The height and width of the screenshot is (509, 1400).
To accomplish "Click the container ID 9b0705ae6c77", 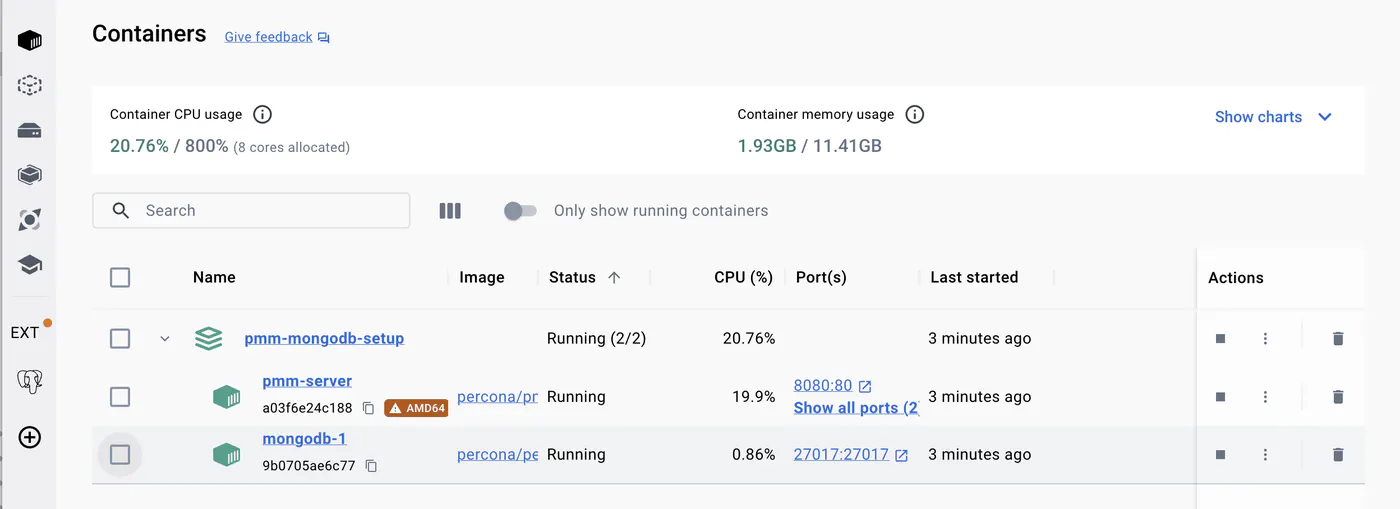I will [308, 466].
